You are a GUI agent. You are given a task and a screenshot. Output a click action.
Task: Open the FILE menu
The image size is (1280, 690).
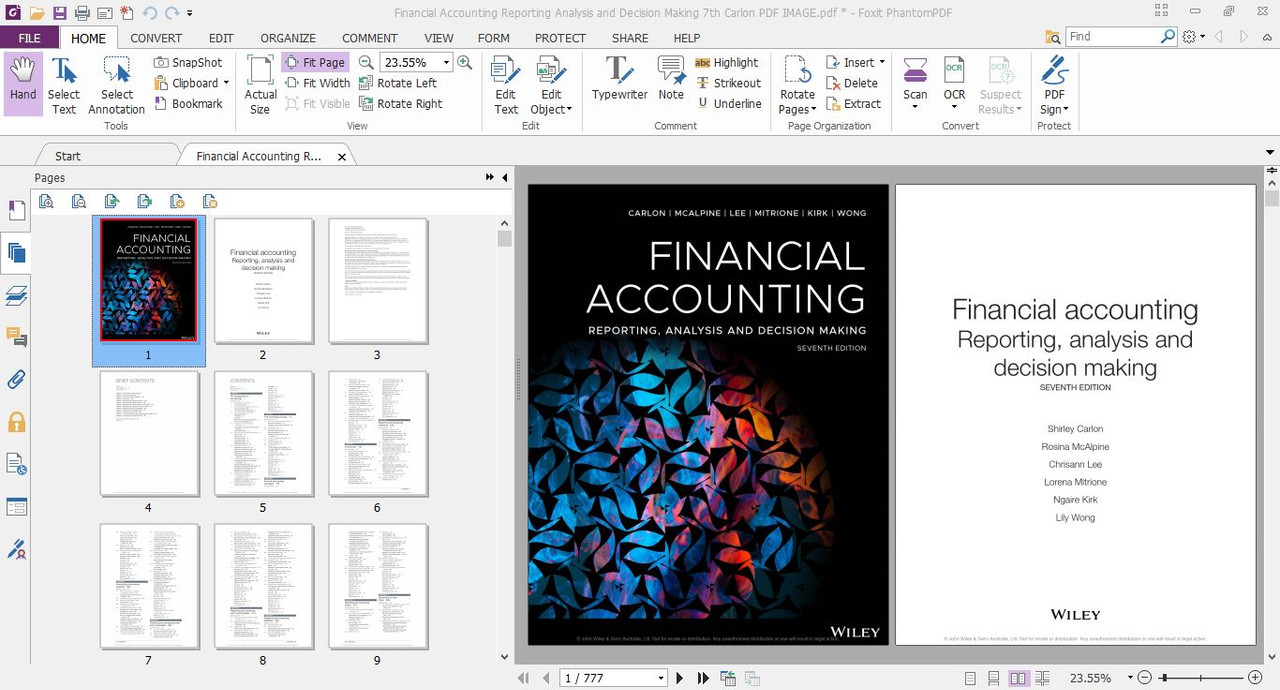point(29,38)
